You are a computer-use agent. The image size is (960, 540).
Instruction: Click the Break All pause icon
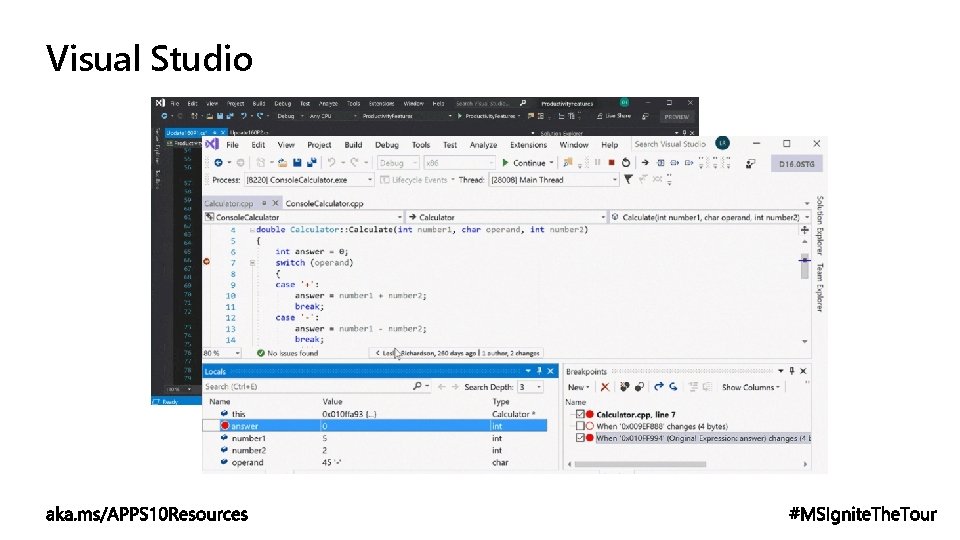(597, 163)
